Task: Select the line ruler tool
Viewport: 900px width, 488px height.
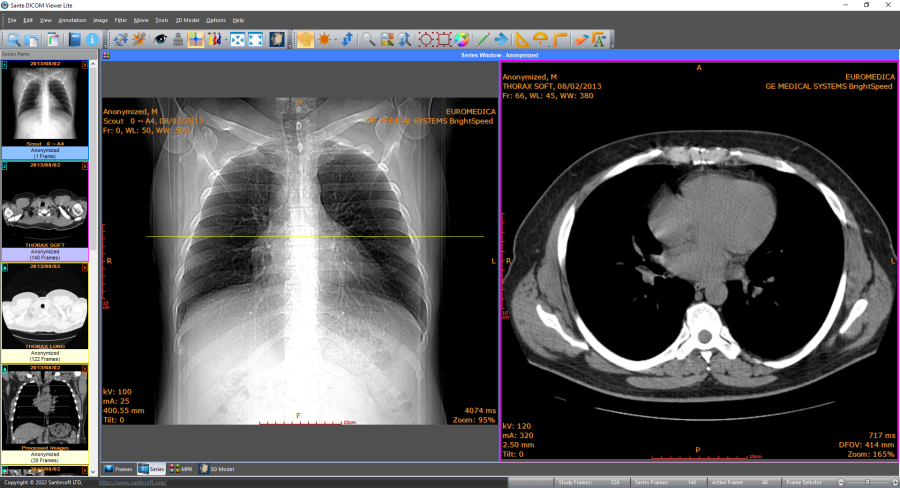Action: 482,40
